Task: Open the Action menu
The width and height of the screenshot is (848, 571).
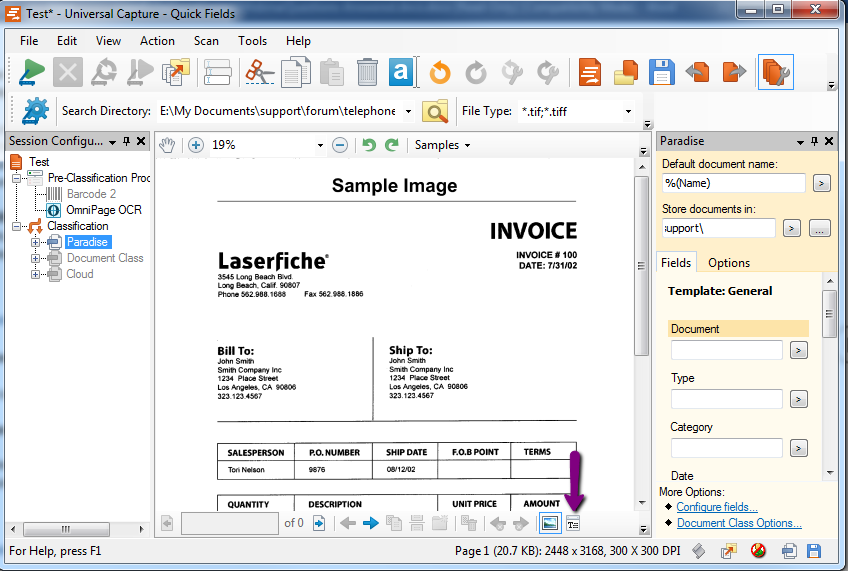Action: click(157, 41)
